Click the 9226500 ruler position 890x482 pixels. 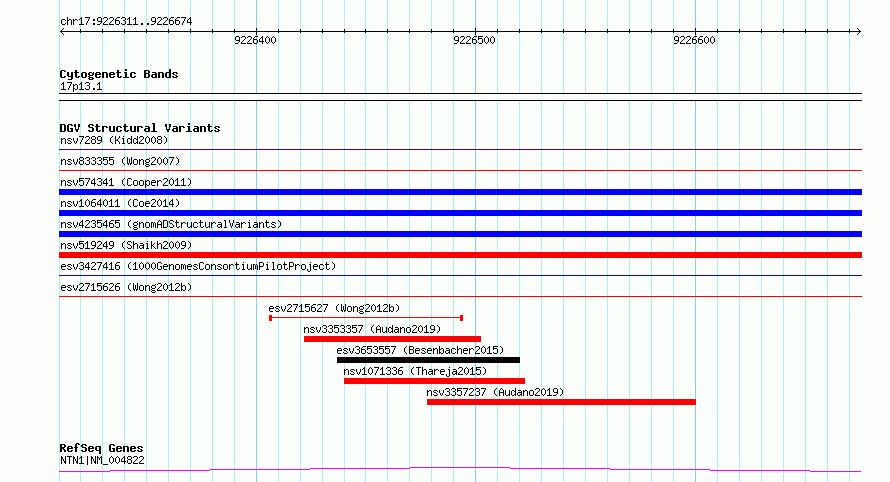[x=475, y=40]
